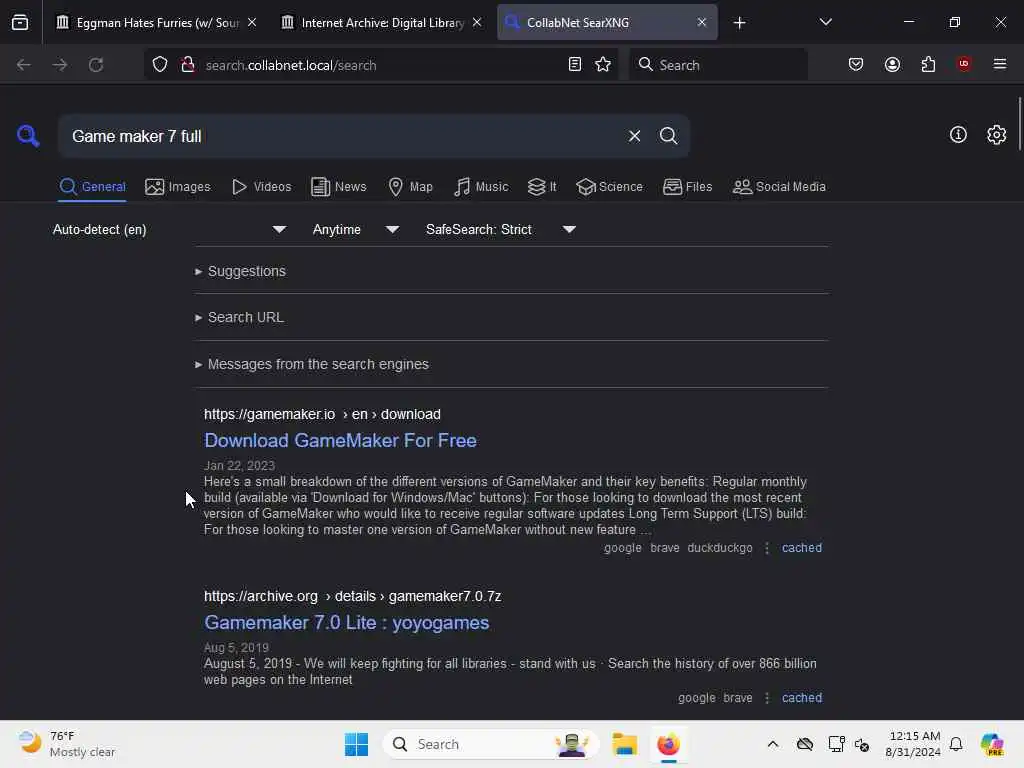The width and height of the screenshot is (1024, 768).
Task: Select the Social Media search category
Action: tap(779, 187)
